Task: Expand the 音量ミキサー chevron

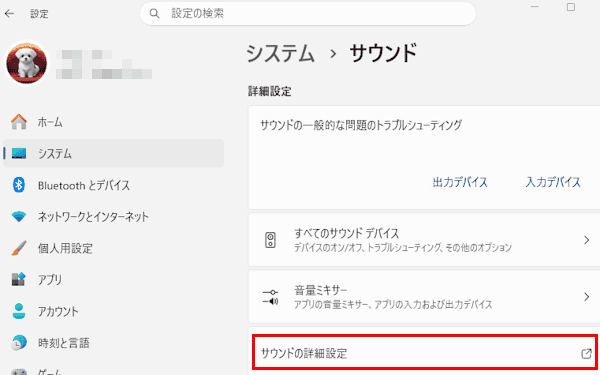Action: click(586, 297)
